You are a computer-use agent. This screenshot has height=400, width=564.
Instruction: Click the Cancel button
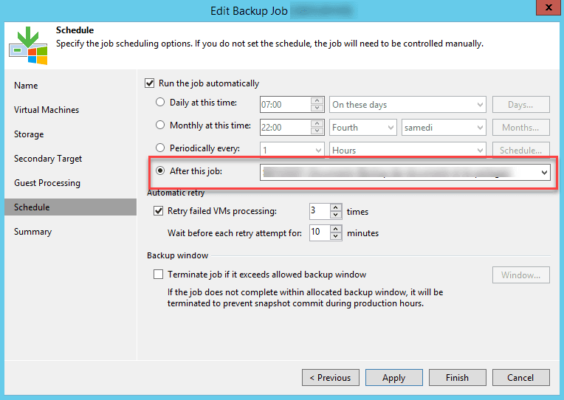[520, 378]
